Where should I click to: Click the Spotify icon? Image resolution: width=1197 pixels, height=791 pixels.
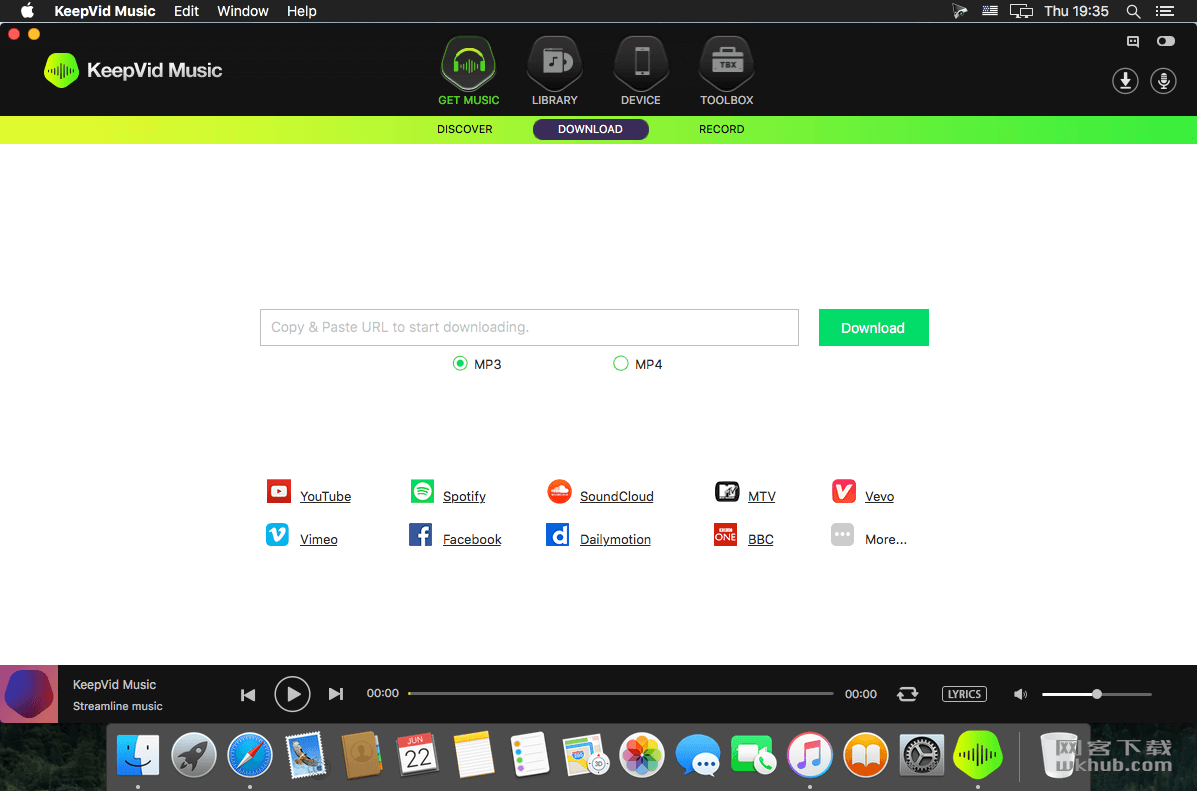422,491
